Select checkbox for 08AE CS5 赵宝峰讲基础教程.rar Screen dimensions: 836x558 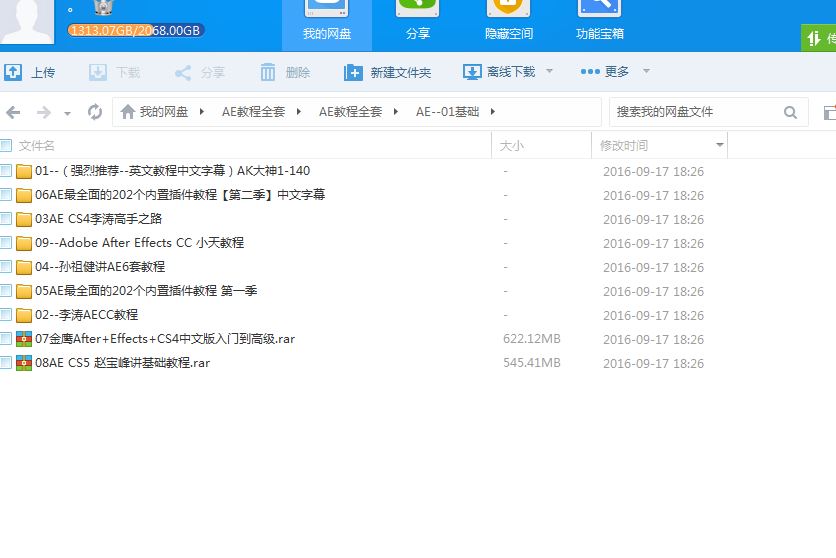tap(7, 363)
